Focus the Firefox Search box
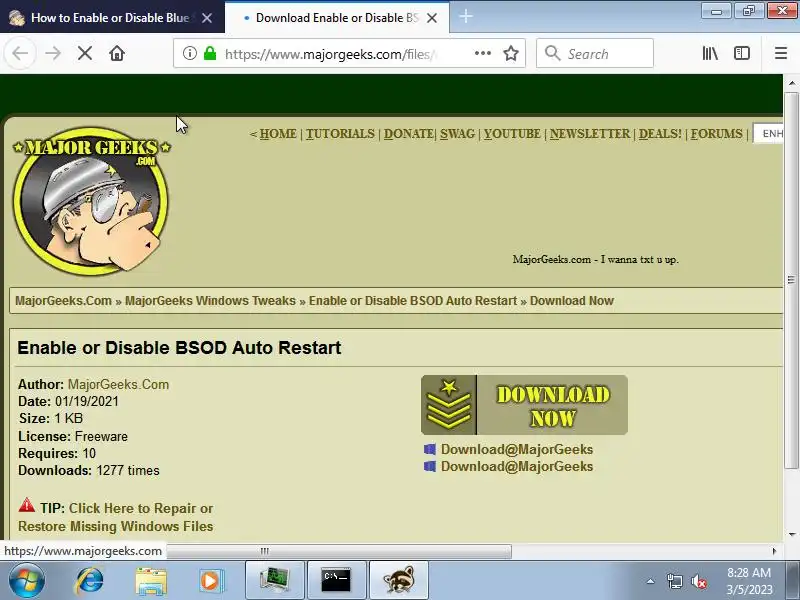This screenshot has width=800, height=600. [x=594, y=53]
